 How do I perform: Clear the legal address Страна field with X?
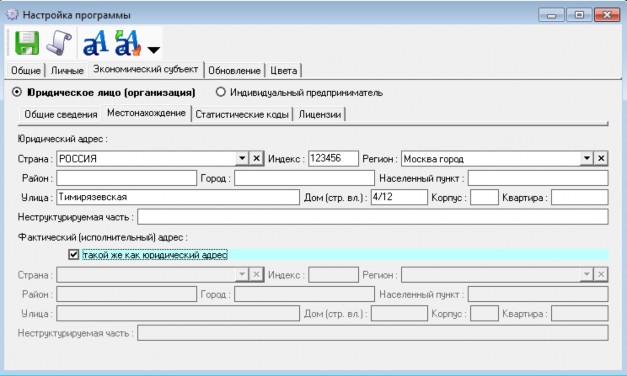(256, 158)
